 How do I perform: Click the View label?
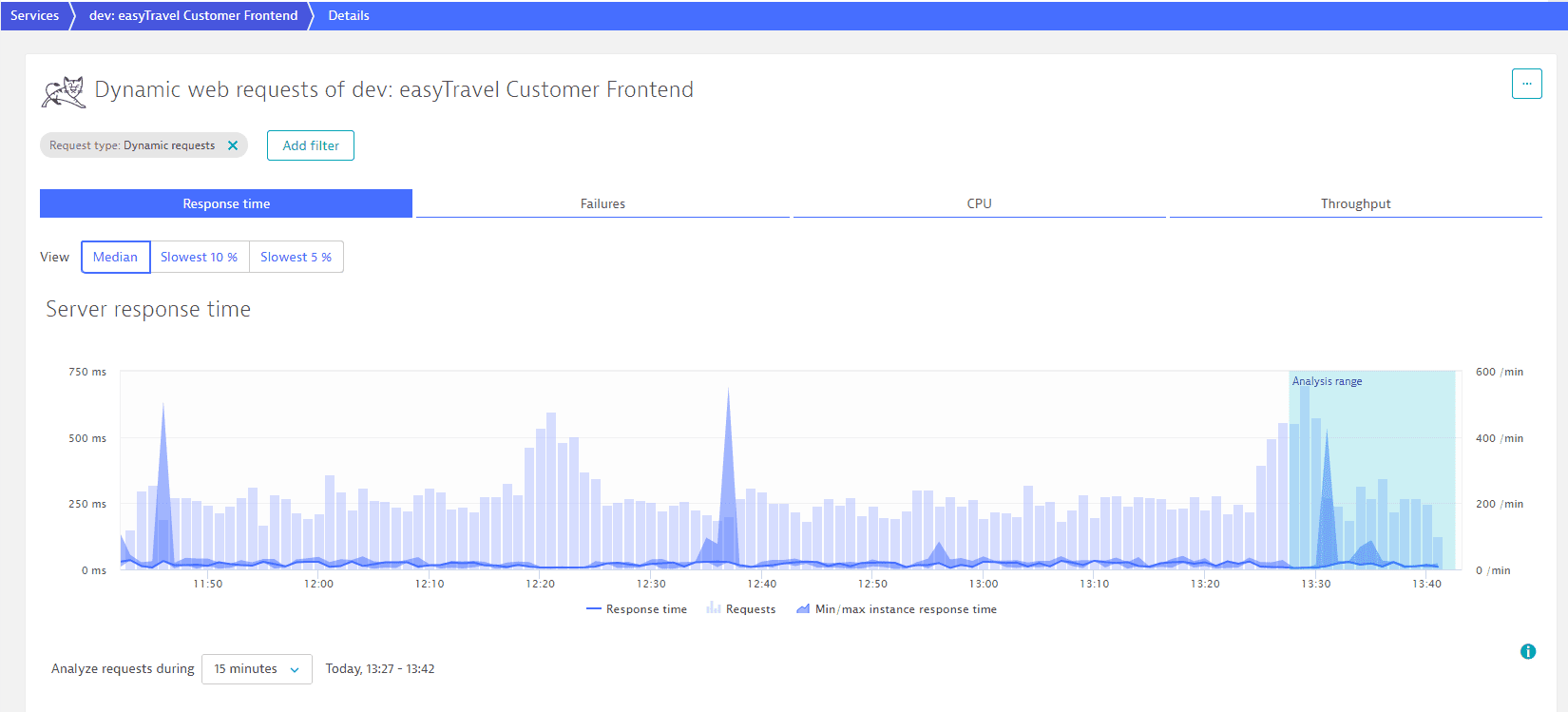point(54,257)
